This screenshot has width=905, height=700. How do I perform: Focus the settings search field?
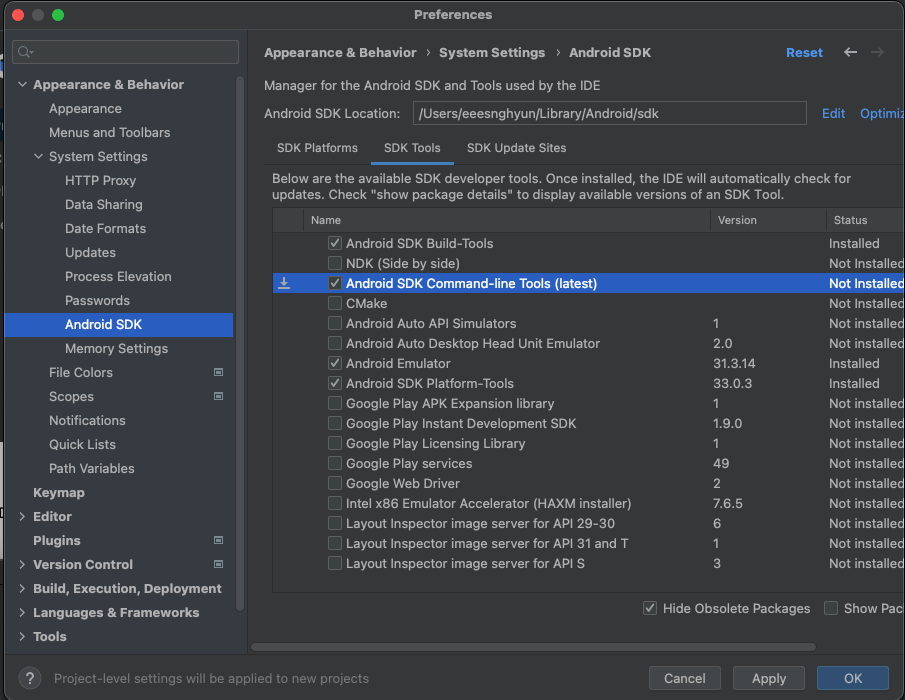(125, 52)
